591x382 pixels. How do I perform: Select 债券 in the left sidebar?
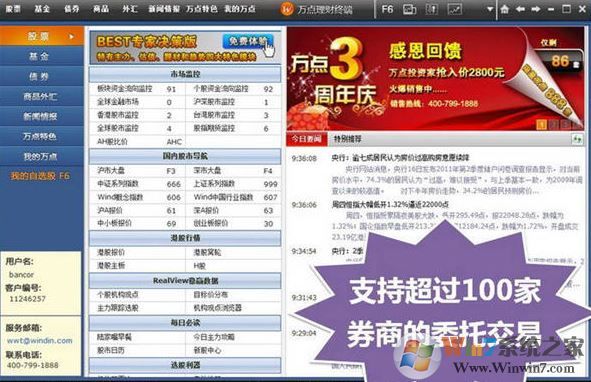click(x=42, y=77)
